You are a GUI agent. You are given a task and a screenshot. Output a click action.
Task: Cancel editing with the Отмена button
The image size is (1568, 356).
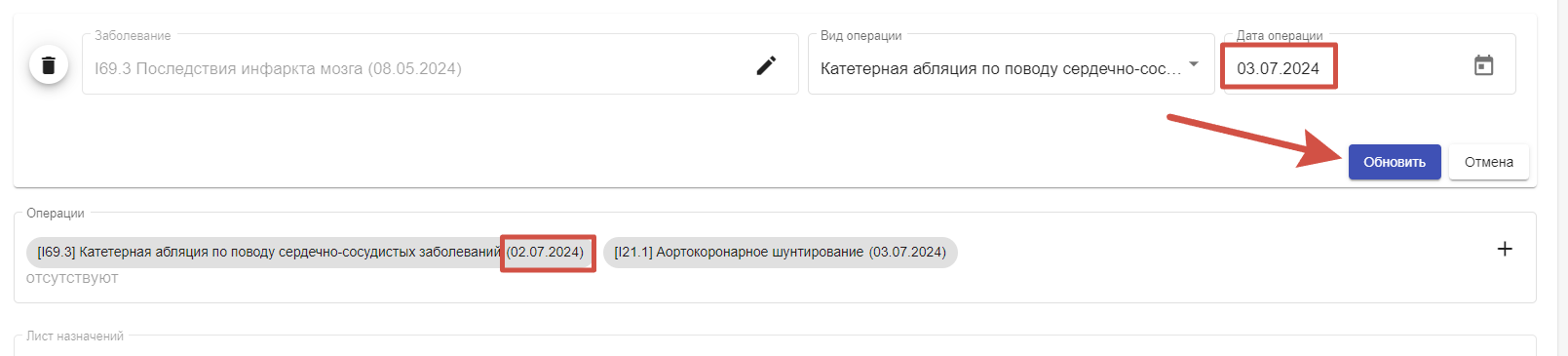[x=1488, y=162]
